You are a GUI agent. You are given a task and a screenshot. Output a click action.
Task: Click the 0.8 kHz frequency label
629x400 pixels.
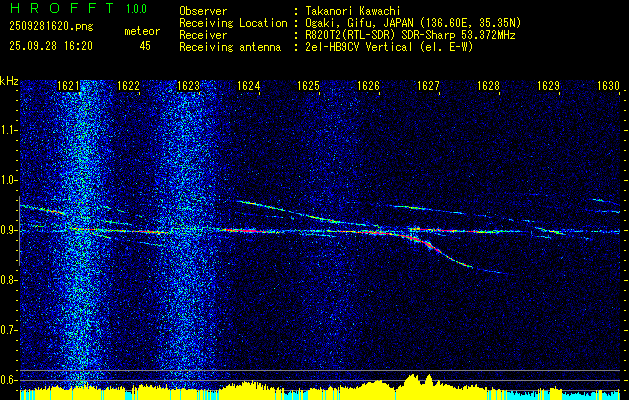click(8, 280)
